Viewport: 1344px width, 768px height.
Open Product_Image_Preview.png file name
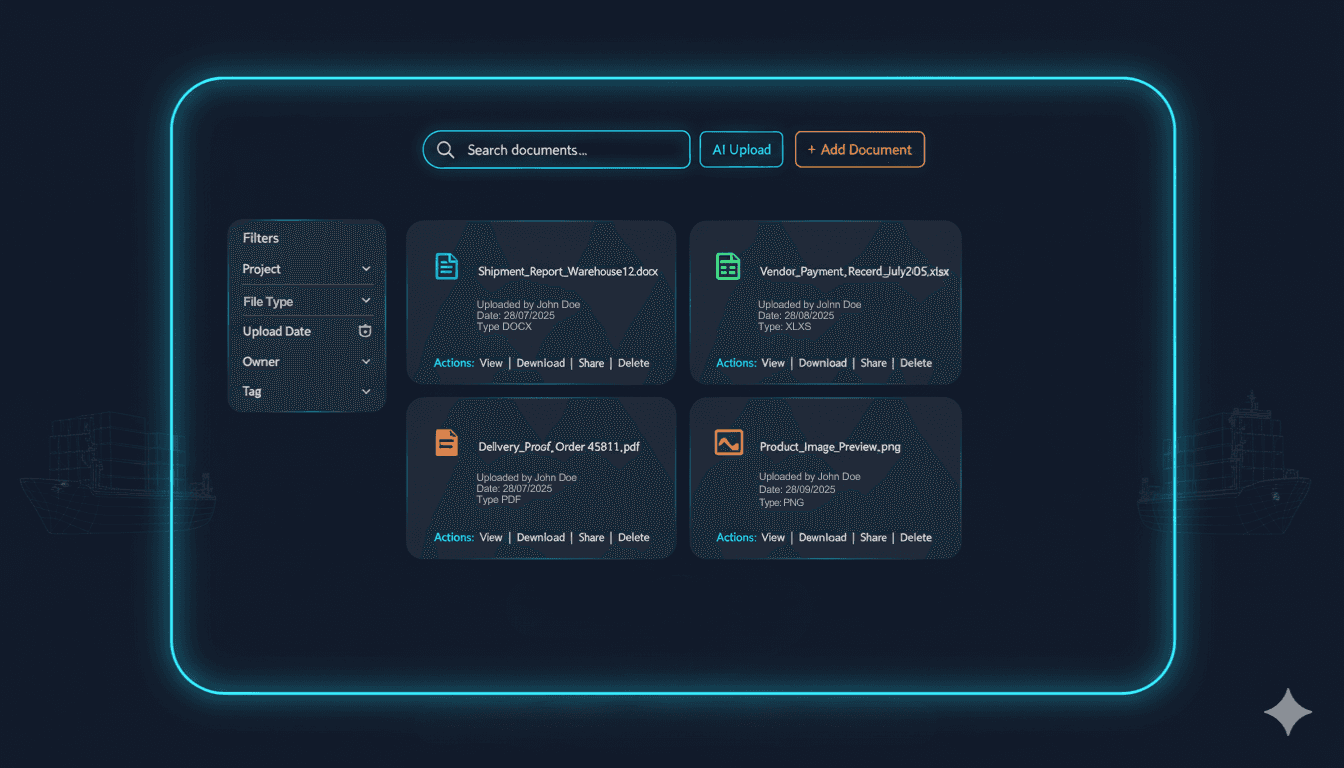pos(830,447)
